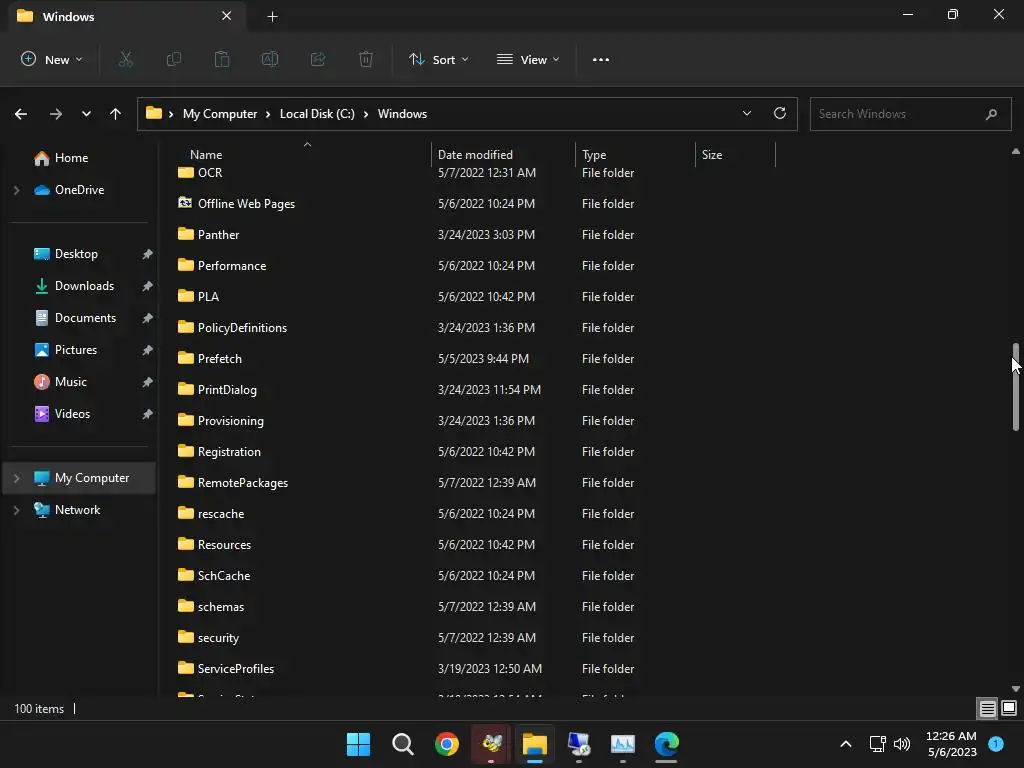Open recent locations dropdown arrow

tap(86, 114)
